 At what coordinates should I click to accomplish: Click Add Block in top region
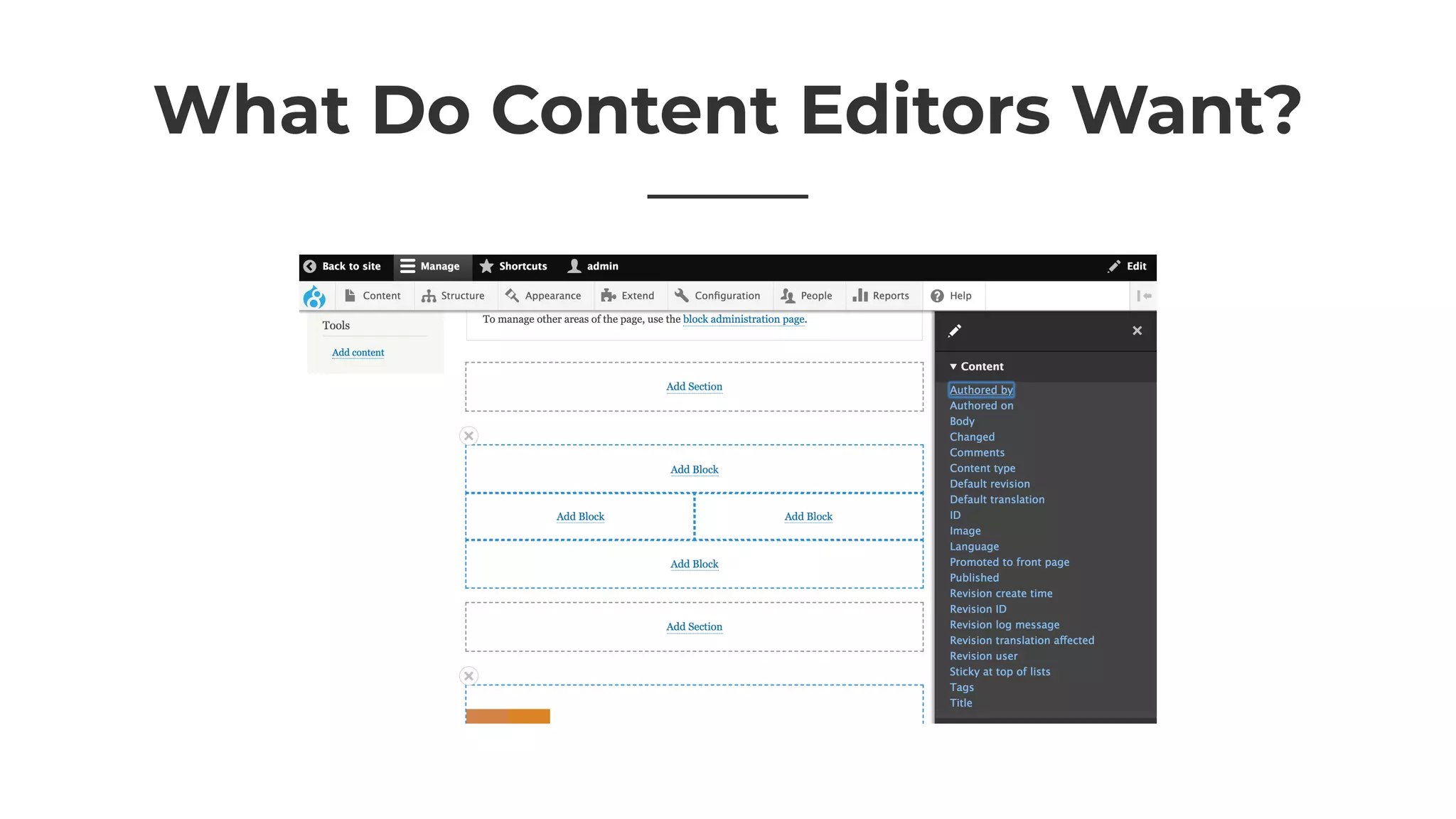(x=694, y=470)
